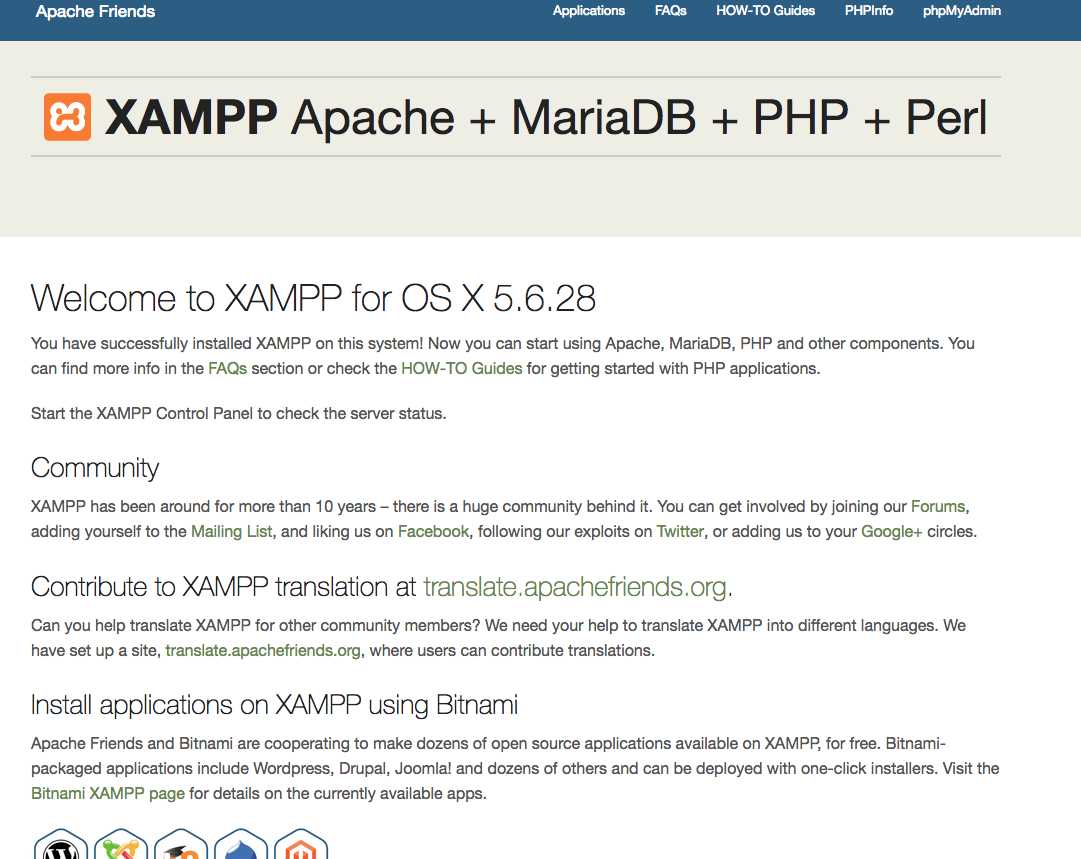Click 'Install applications on XAMPP using Bitnami' heading

(274, 705)
